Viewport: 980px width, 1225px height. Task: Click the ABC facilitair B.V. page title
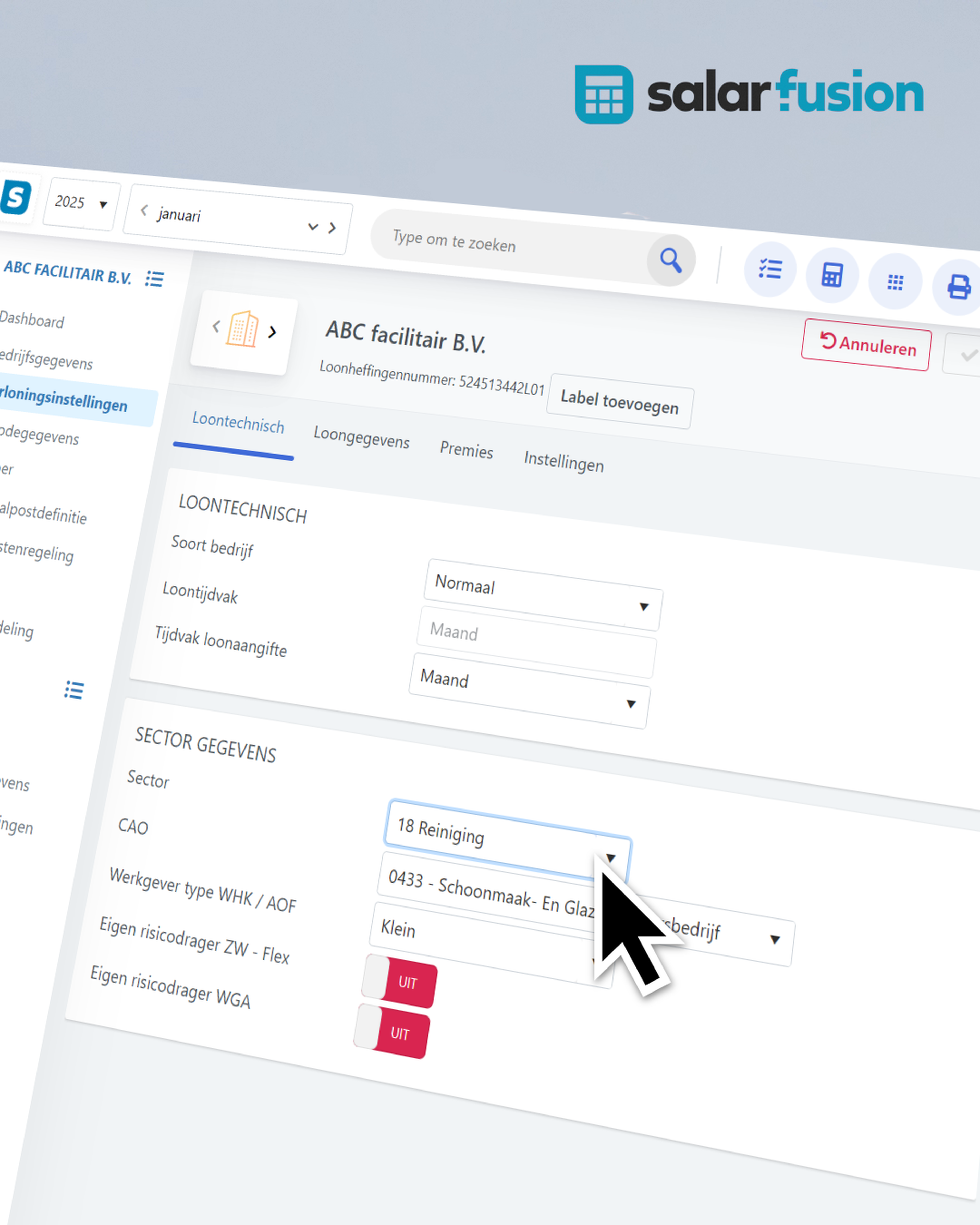coord(406,337)
